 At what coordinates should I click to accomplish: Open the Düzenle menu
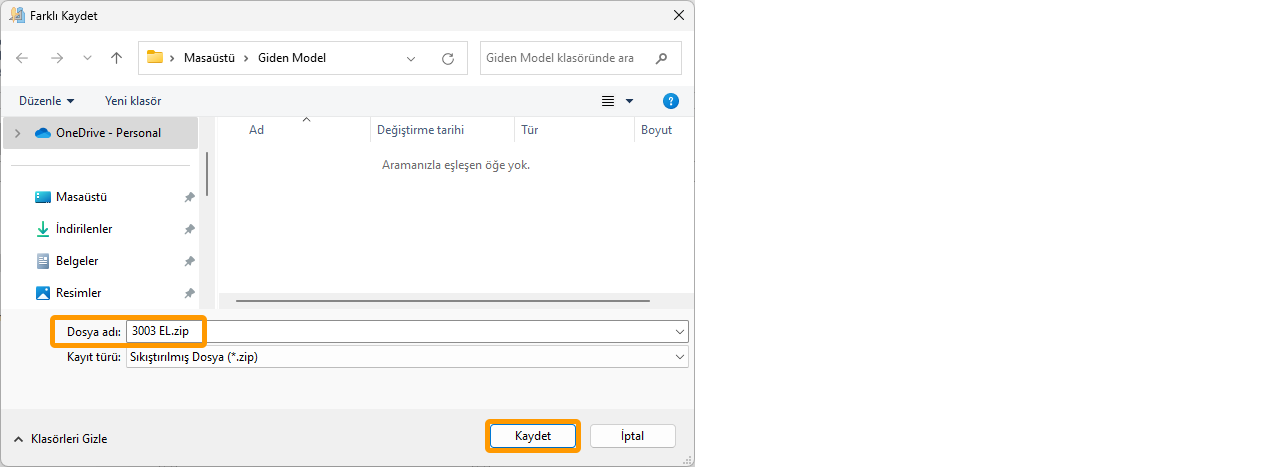coord(46,101)
